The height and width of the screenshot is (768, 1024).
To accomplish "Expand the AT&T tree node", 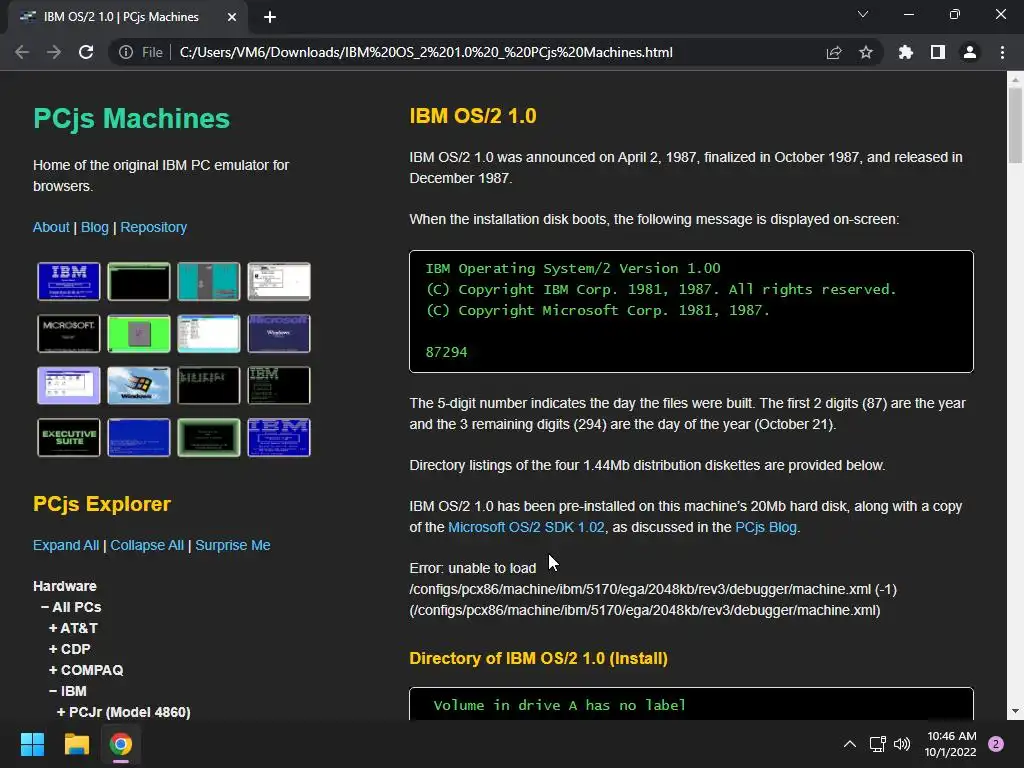I will click(x=73, y=628).
